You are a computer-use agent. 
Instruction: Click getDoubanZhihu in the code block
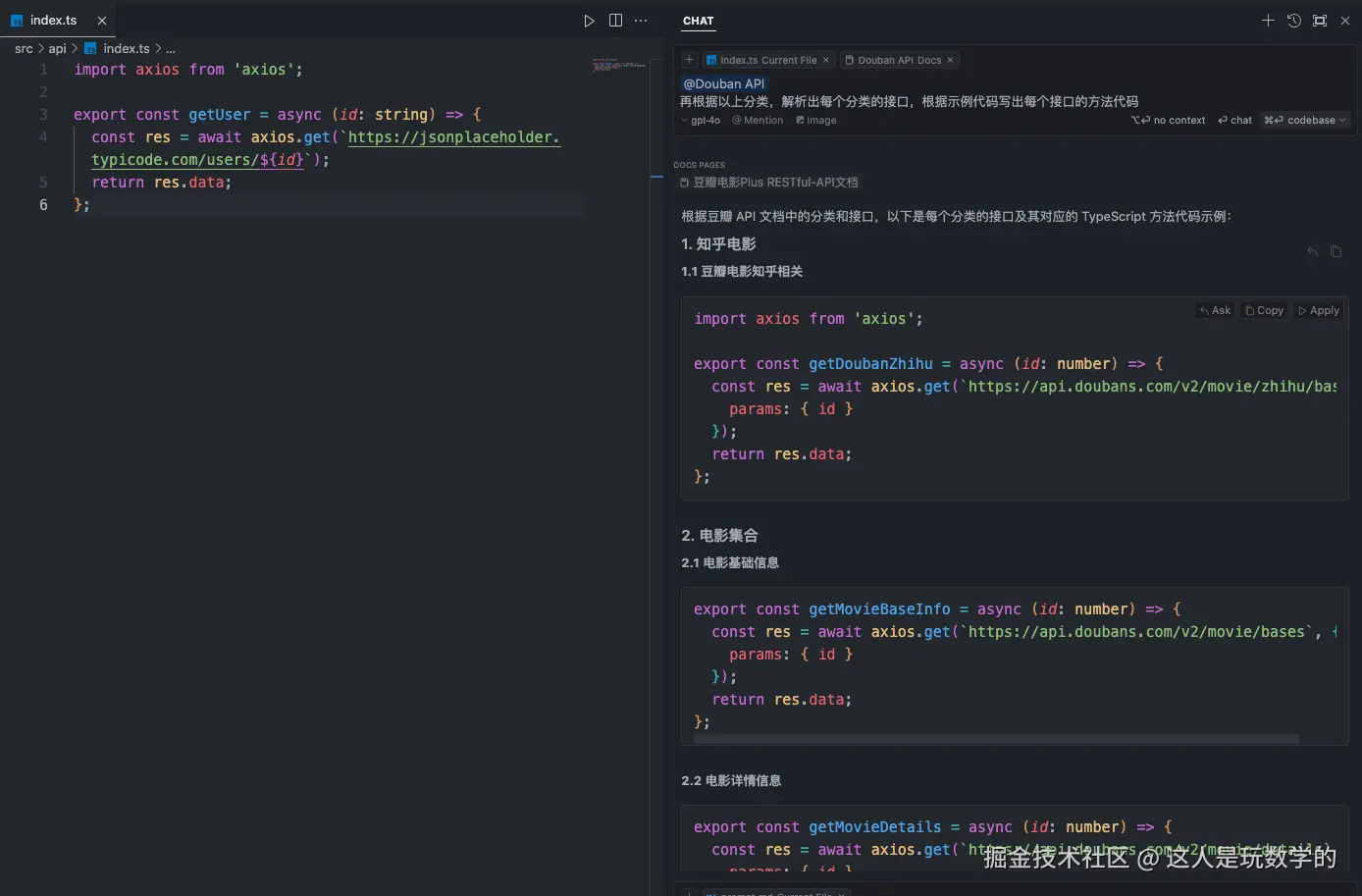point(870,364)
